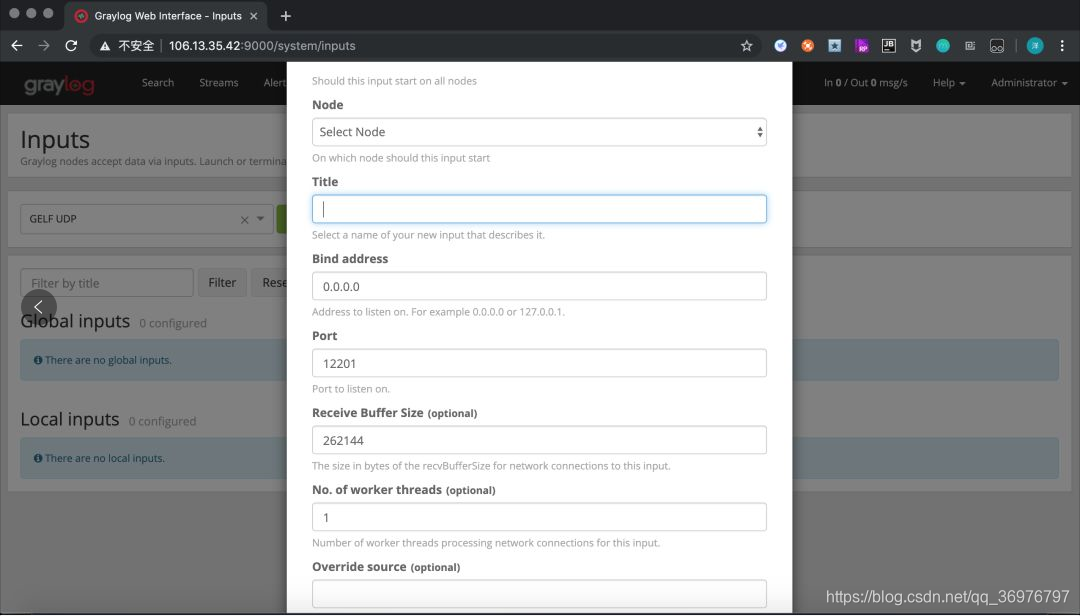Open the Select Node dropdown
This screenshot has height=616, width=1080.
pos(539,132)
